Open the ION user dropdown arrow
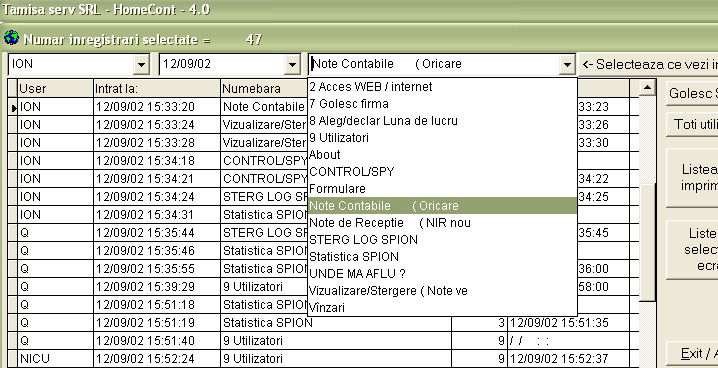Viewport: 718px width, 368px height. pyautogui.click(x=141, y=65)
